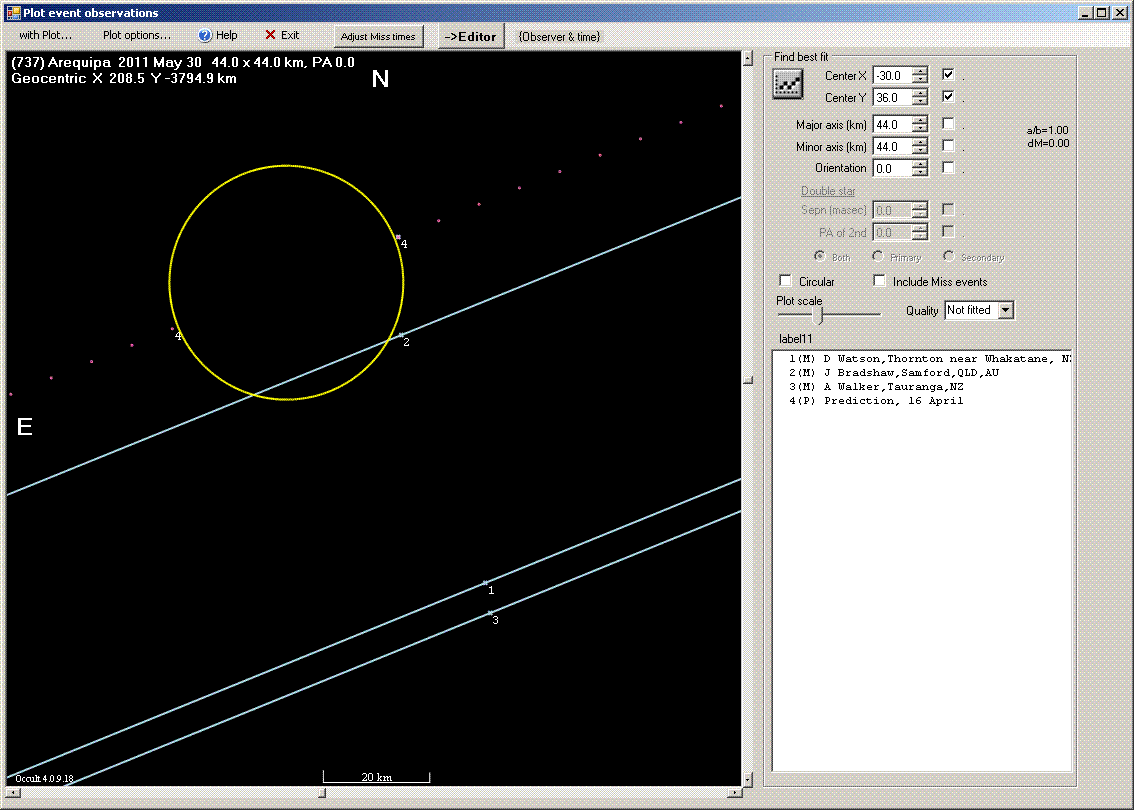
Task: Check the Circular checkbox
Action: click(785, 281)
